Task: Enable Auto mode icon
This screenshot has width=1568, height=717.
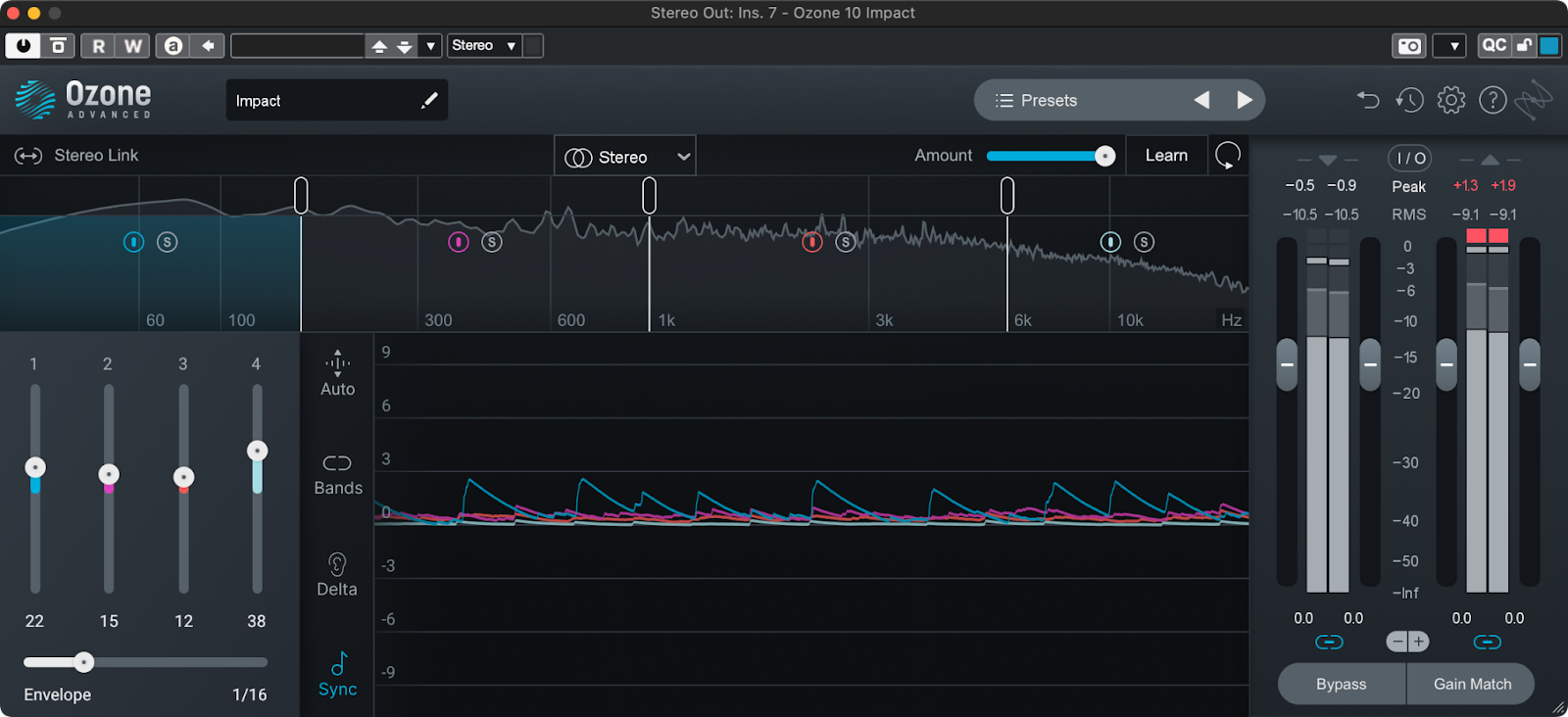Action: coord(337,363)
